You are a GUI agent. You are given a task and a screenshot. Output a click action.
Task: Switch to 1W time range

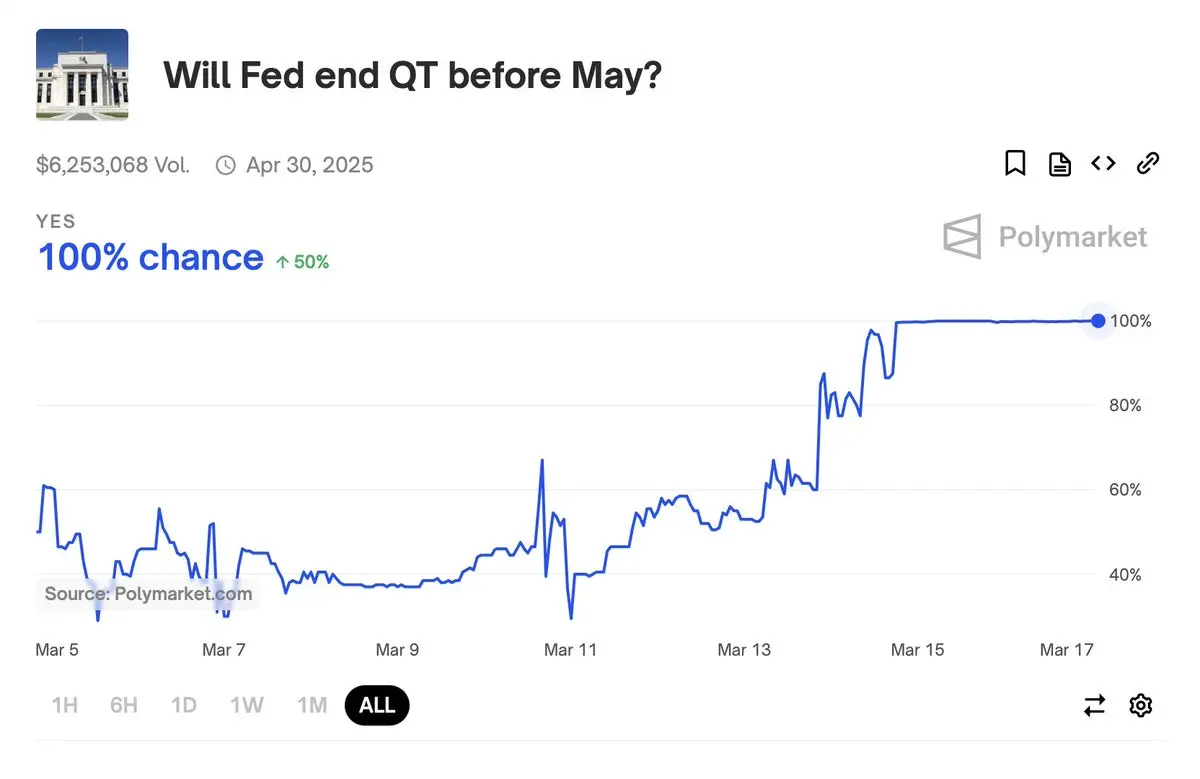pyautogui.click(x=246, y=706)
